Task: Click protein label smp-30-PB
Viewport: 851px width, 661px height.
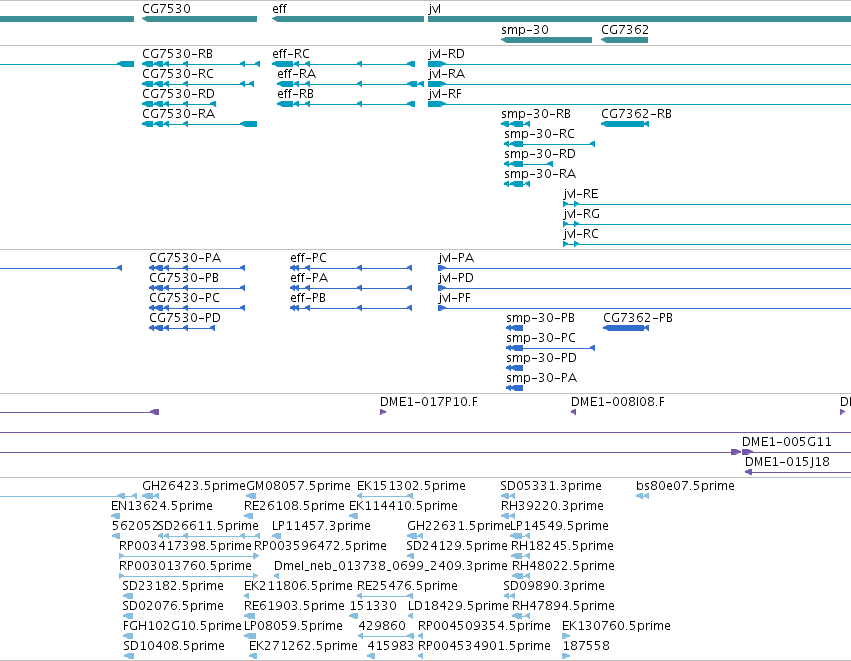Action: pyautogui.click(x=540, y=318)
